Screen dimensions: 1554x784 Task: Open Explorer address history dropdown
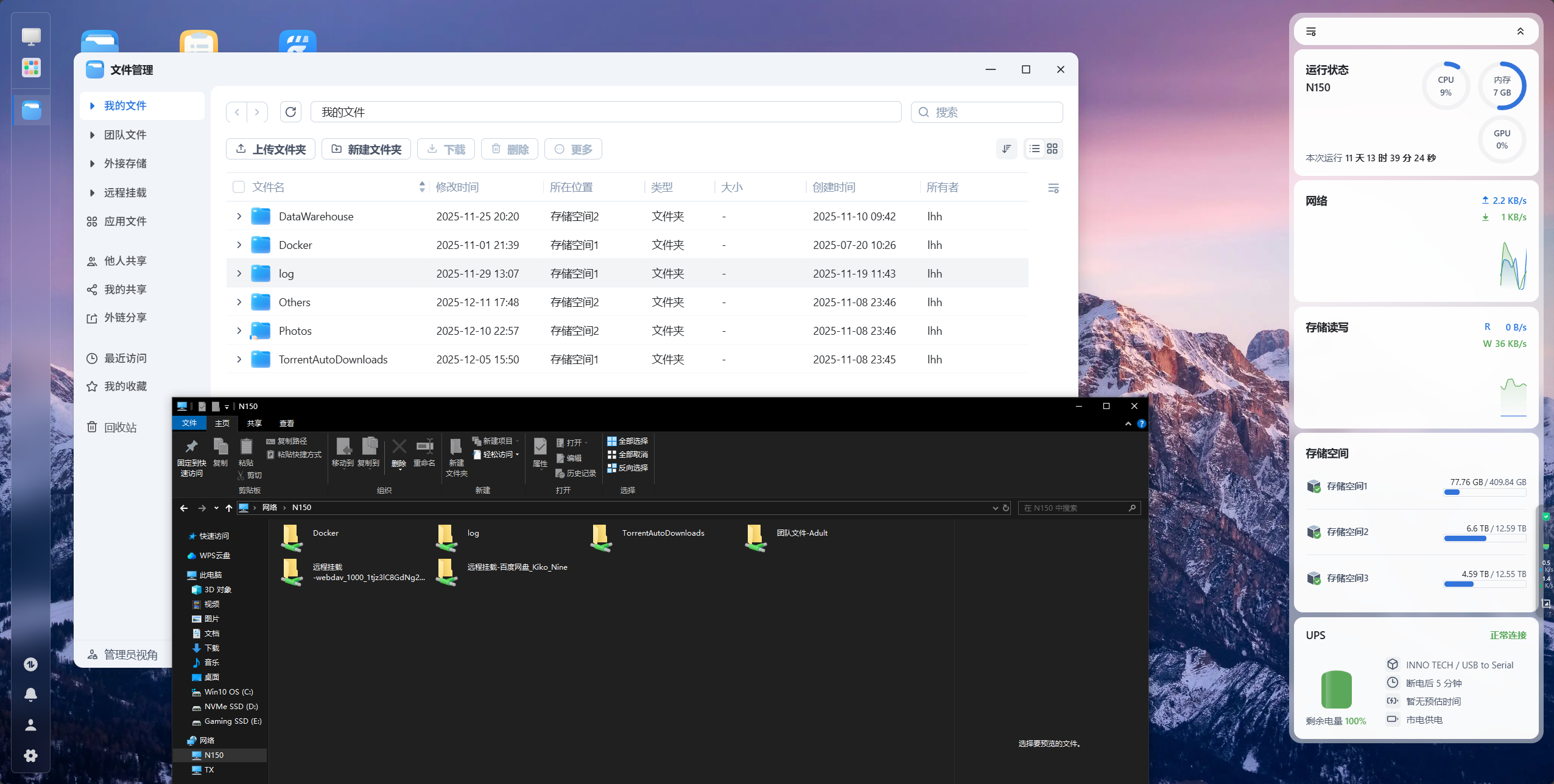pyautogui.click(x=995, y=508)
